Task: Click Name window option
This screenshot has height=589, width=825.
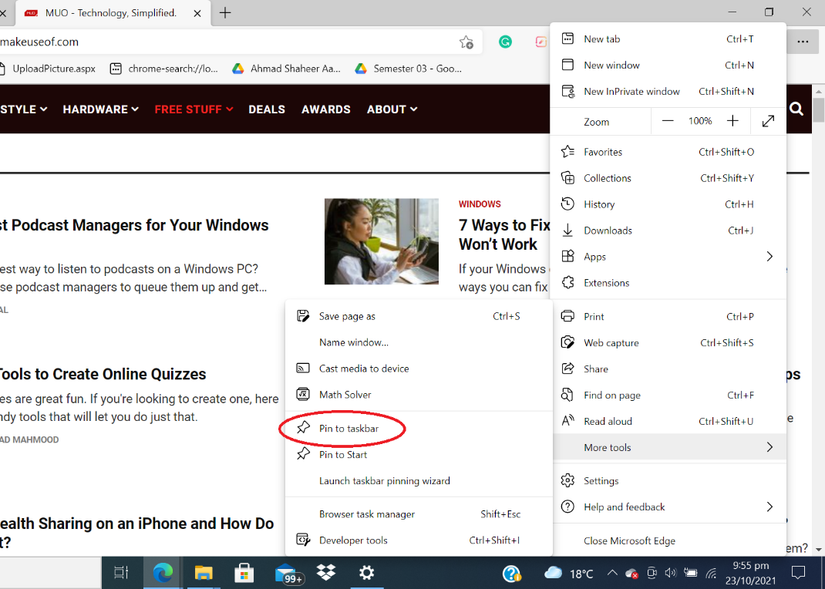Action: click(419, 343)
